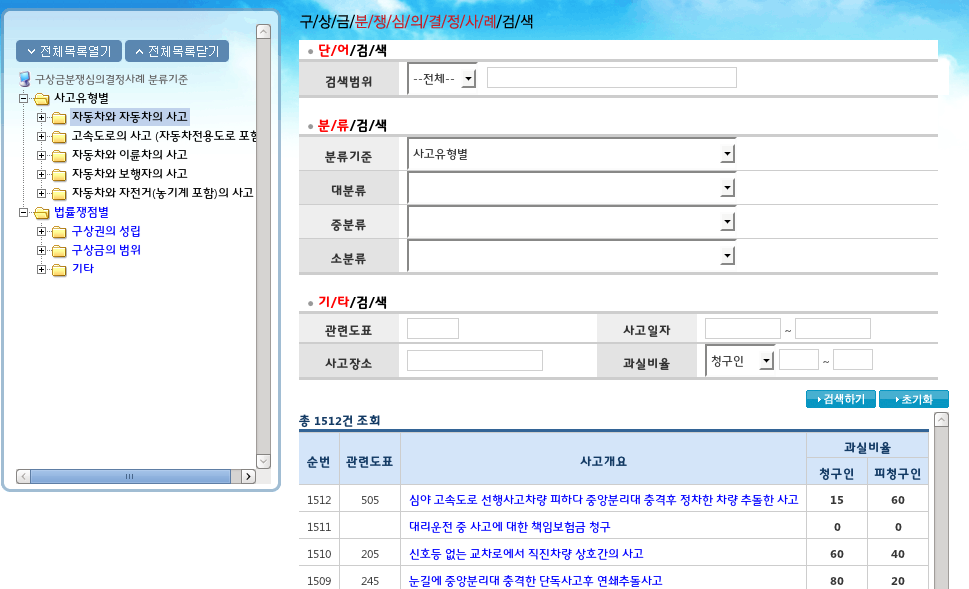Screen dimensions: 969x589
Task: Click 구상금분쟁심의결정사례 분류기준 root icon
Action: 25,79
